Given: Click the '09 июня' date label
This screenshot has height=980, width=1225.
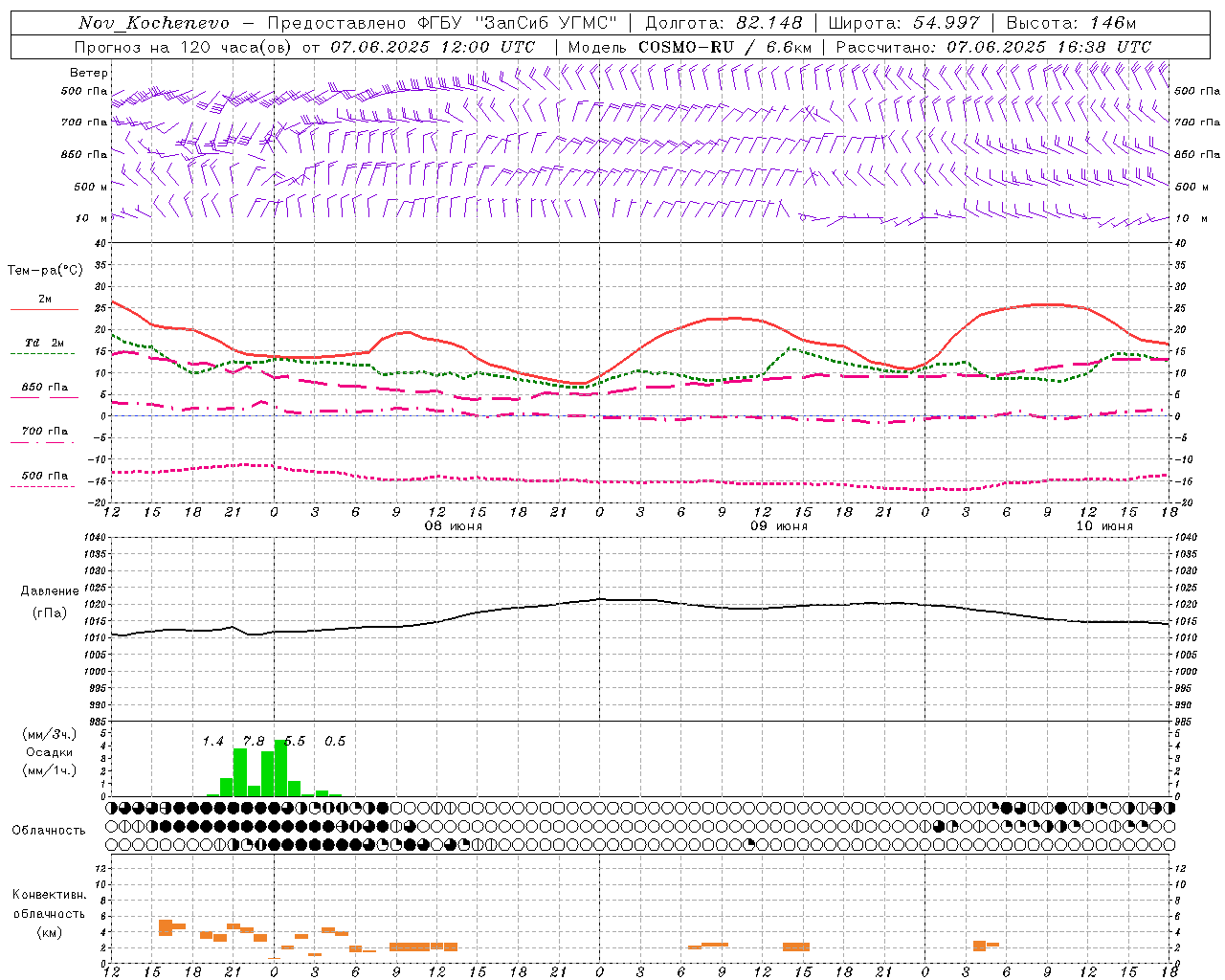Looking at the screenshot, I should click(779, 525).
